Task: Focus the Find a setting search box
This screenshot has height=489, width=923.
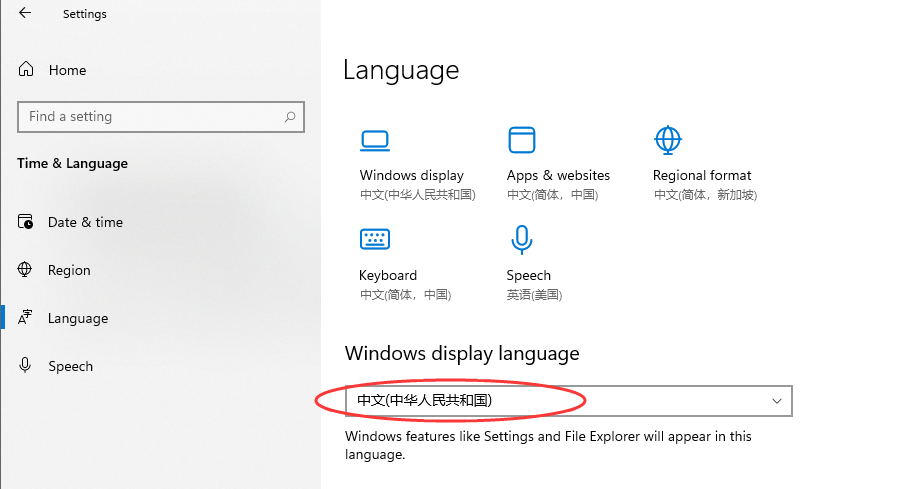Action: coord(161,117)
